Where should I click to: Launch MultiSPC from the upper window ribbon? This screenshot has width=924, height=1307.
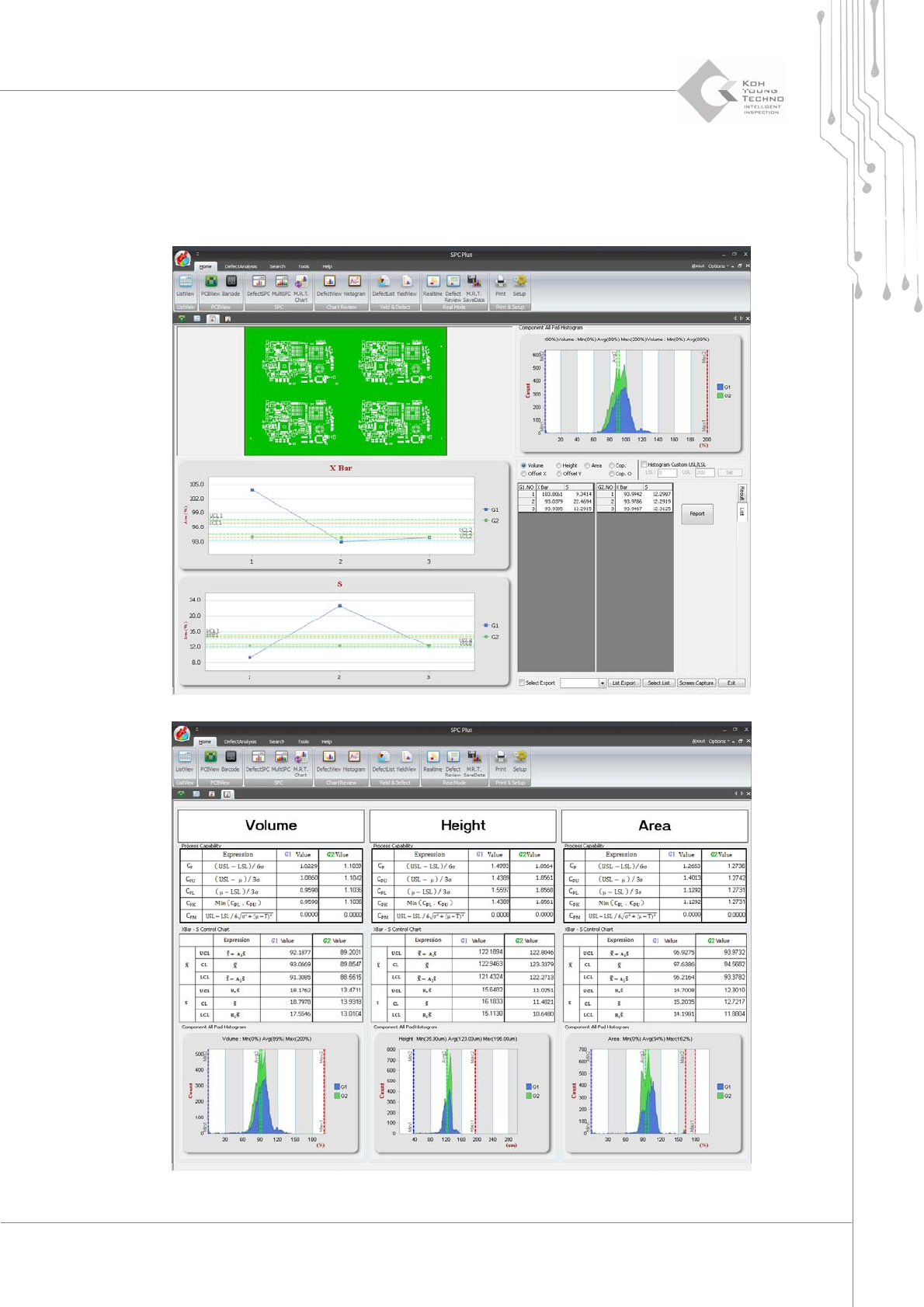point(281,285)
